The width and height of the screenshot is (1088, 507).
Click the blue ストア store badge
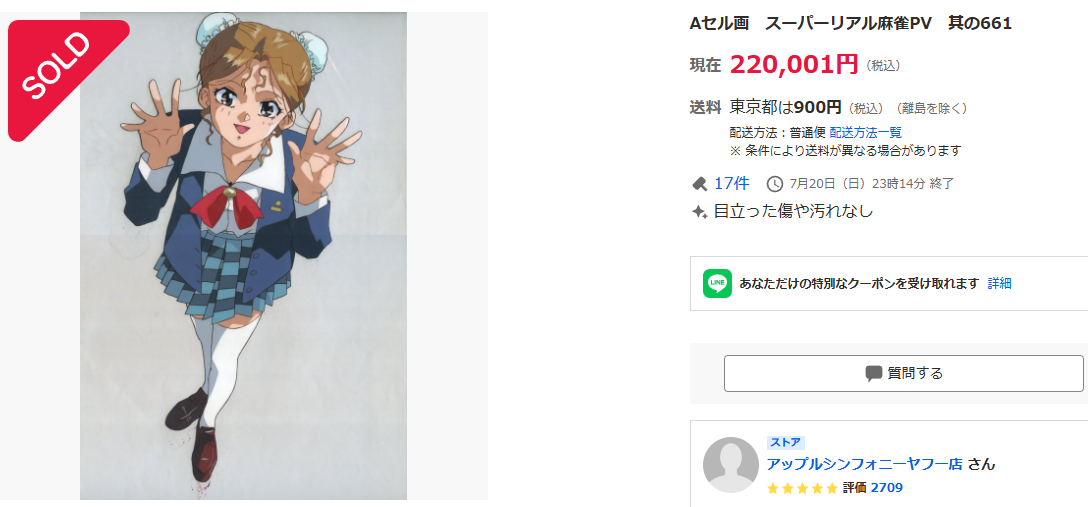tap(785, 442)
